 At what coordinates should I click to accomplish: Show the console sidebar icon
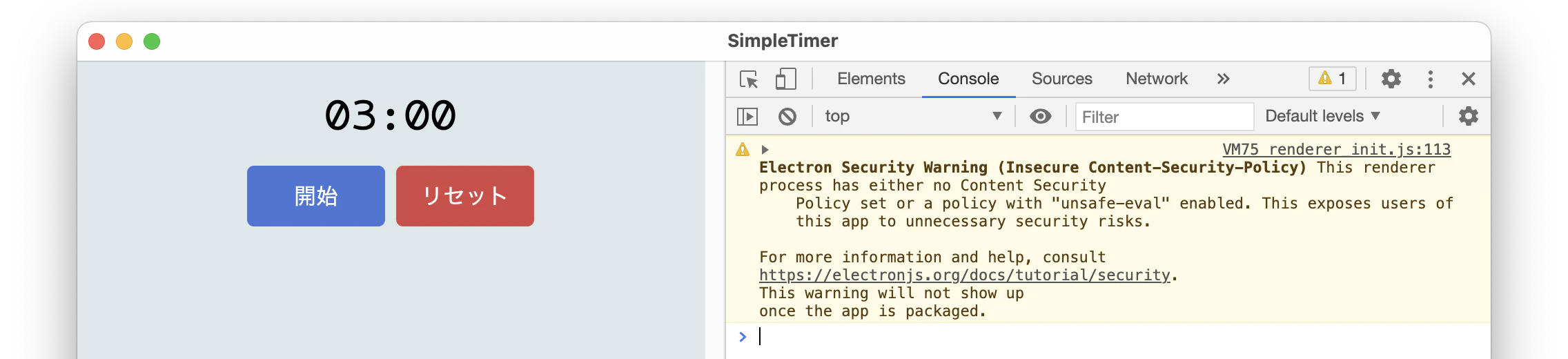click(747, 116)
